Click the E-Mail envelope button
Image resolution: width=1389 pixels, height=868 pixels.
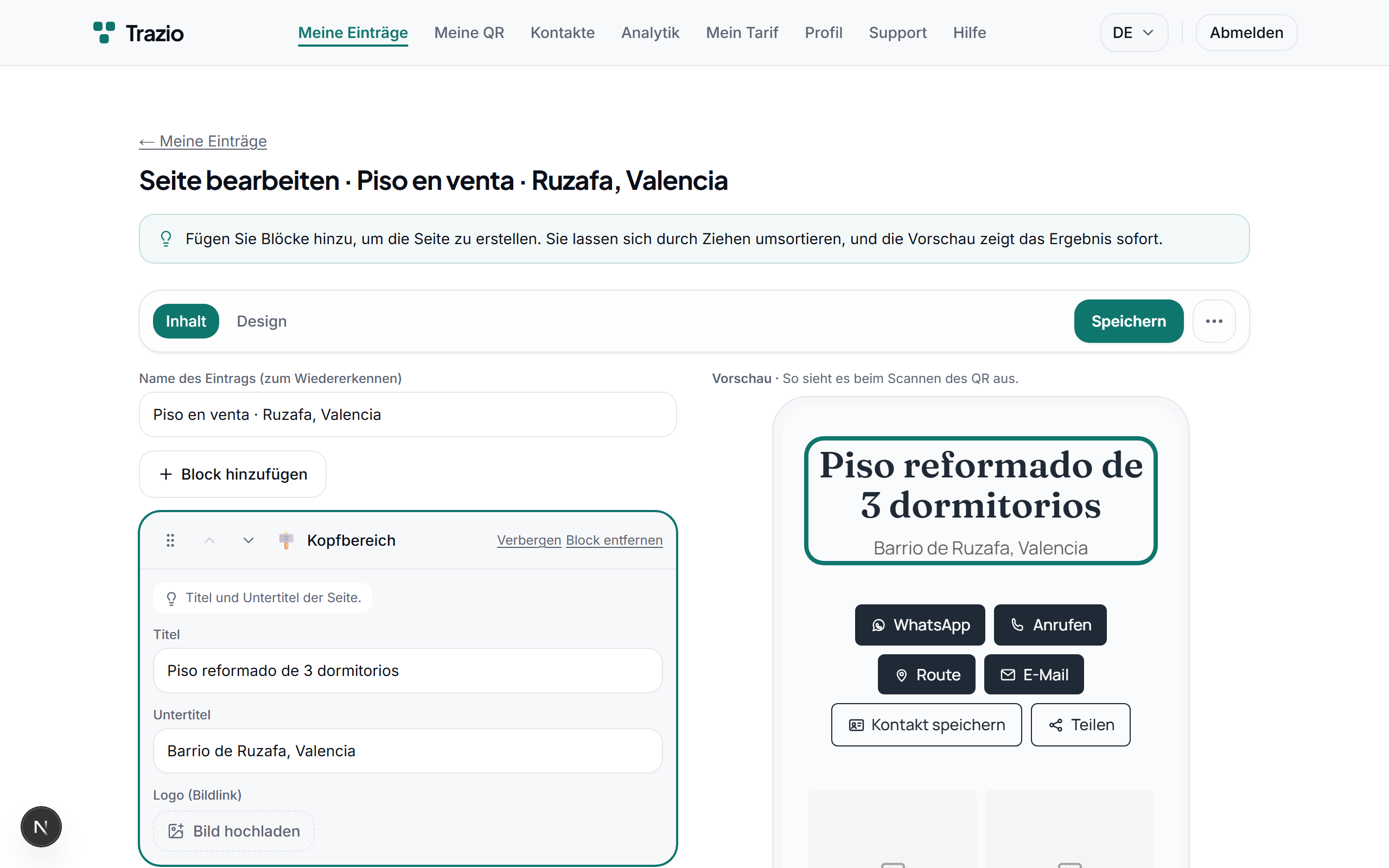point(1034,674)
